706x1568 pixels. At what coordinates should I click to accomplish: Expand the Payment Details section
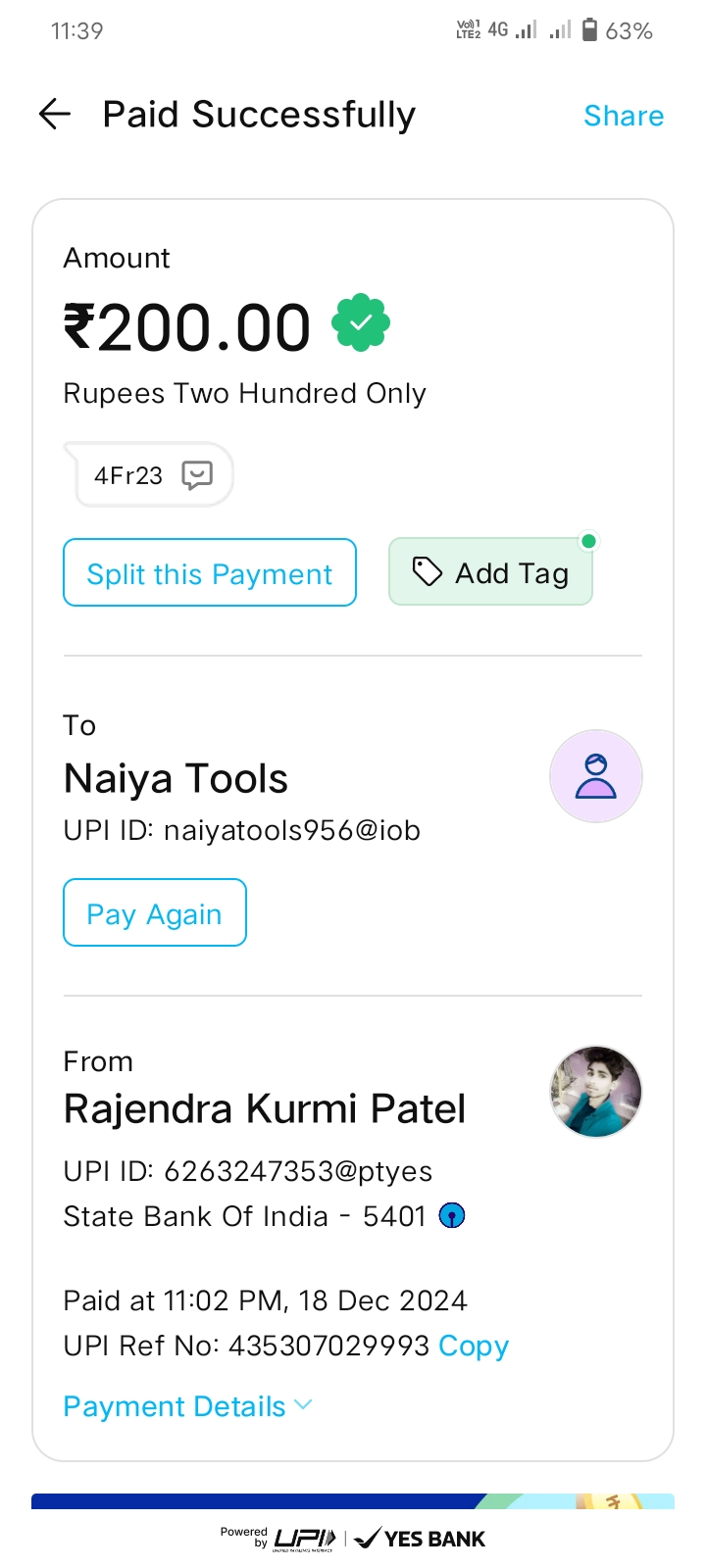tap(175, 1406)
